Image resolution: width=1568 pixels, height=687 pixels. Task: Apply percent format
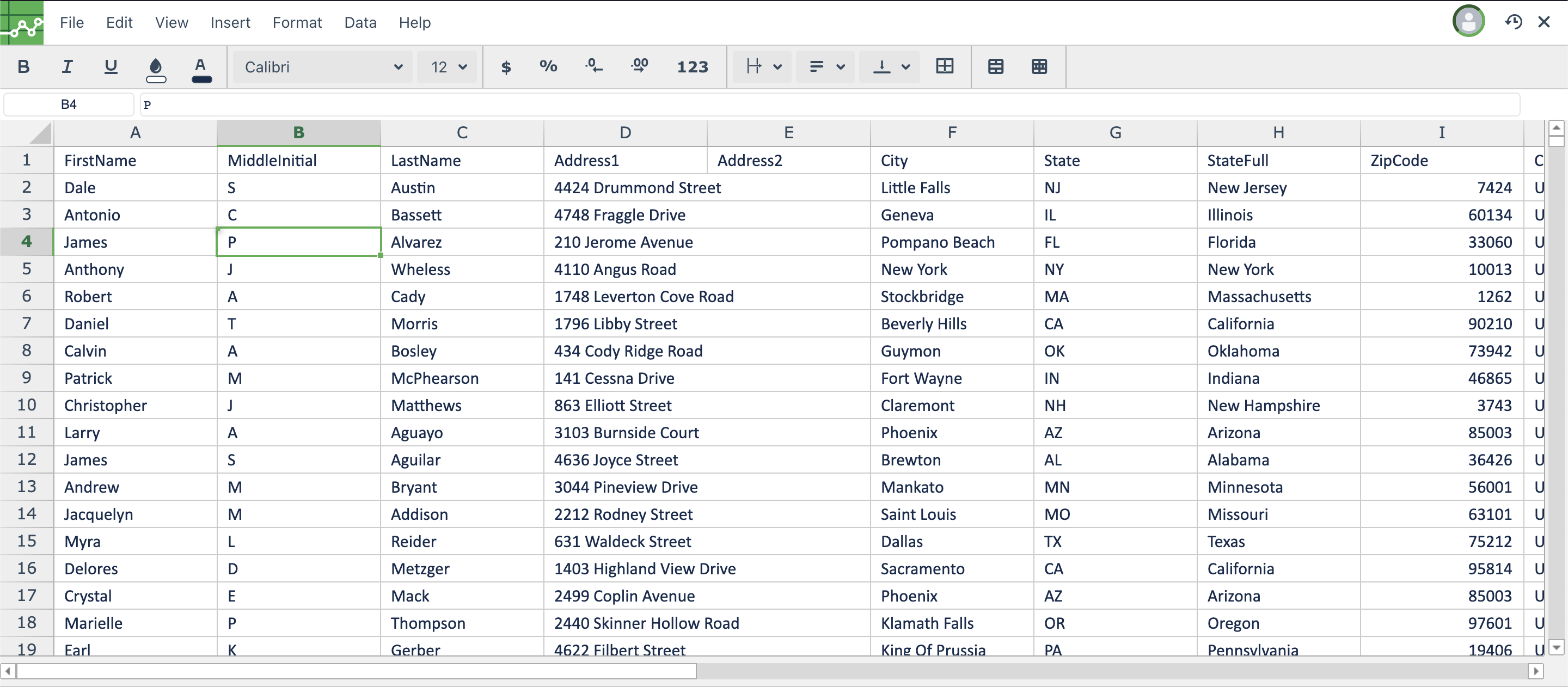pyautogui.click(x=548, y=66)
